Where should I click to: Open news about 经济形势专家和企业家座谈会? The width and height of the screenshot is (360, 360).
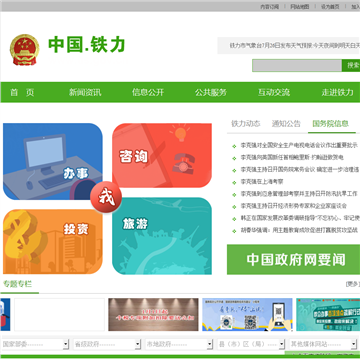click(x=294, y=206)
